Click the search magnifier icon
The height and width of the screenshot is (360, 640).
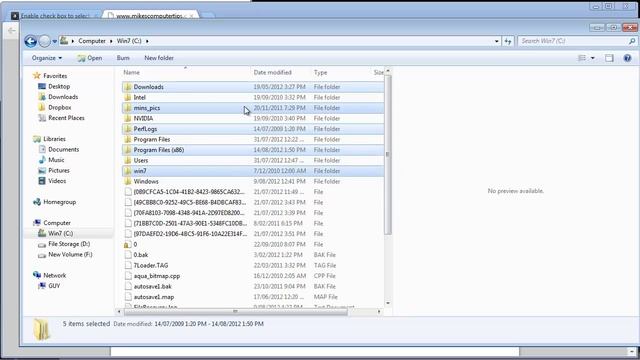click(x=632, y=41)
